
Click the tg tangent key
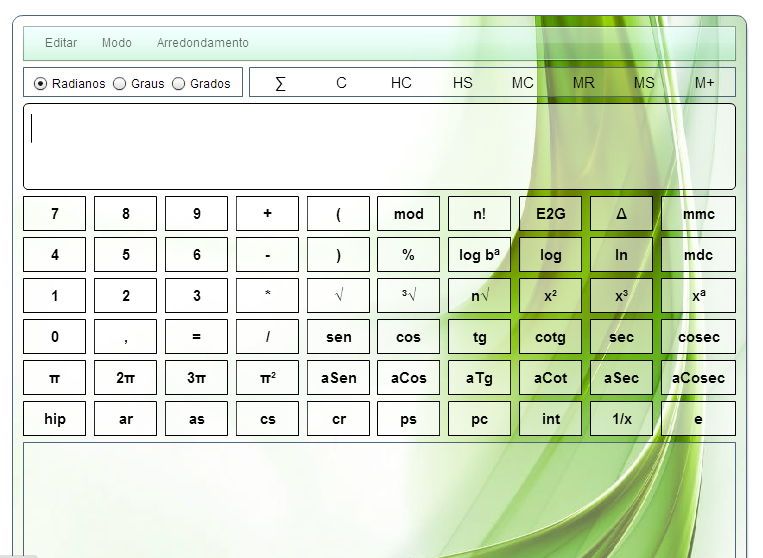coord(479,336)
